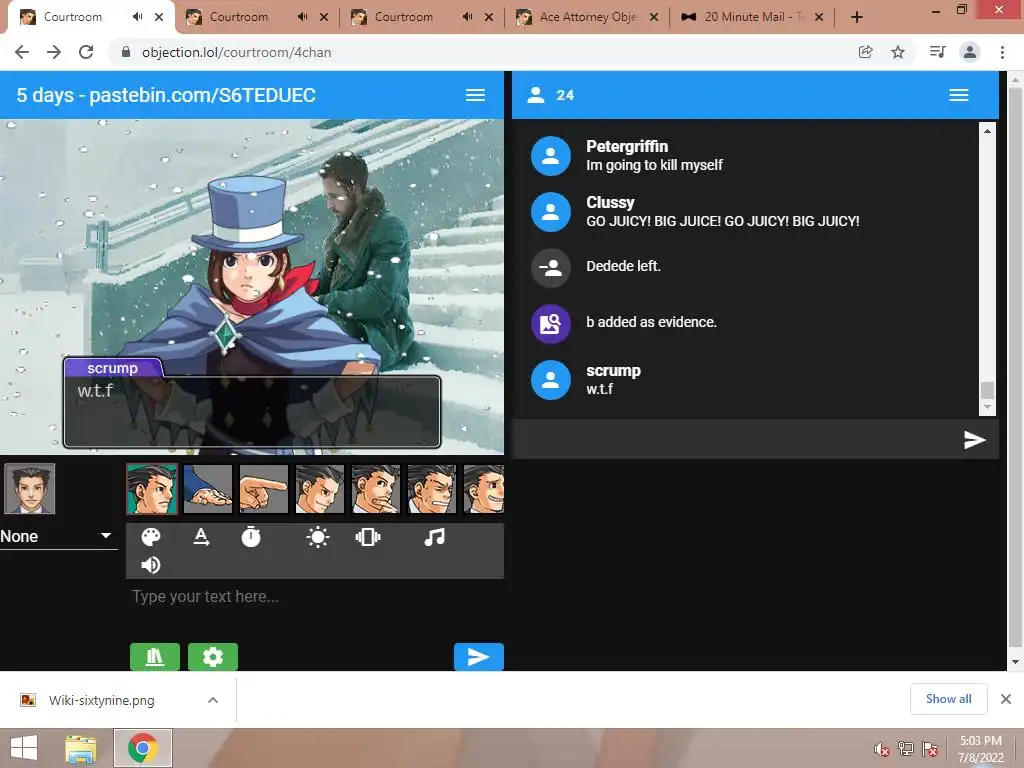Viewport: 1024px width, 768px height.
Task: Switch to the 20 Minute Mail tab
Action: 752,17
